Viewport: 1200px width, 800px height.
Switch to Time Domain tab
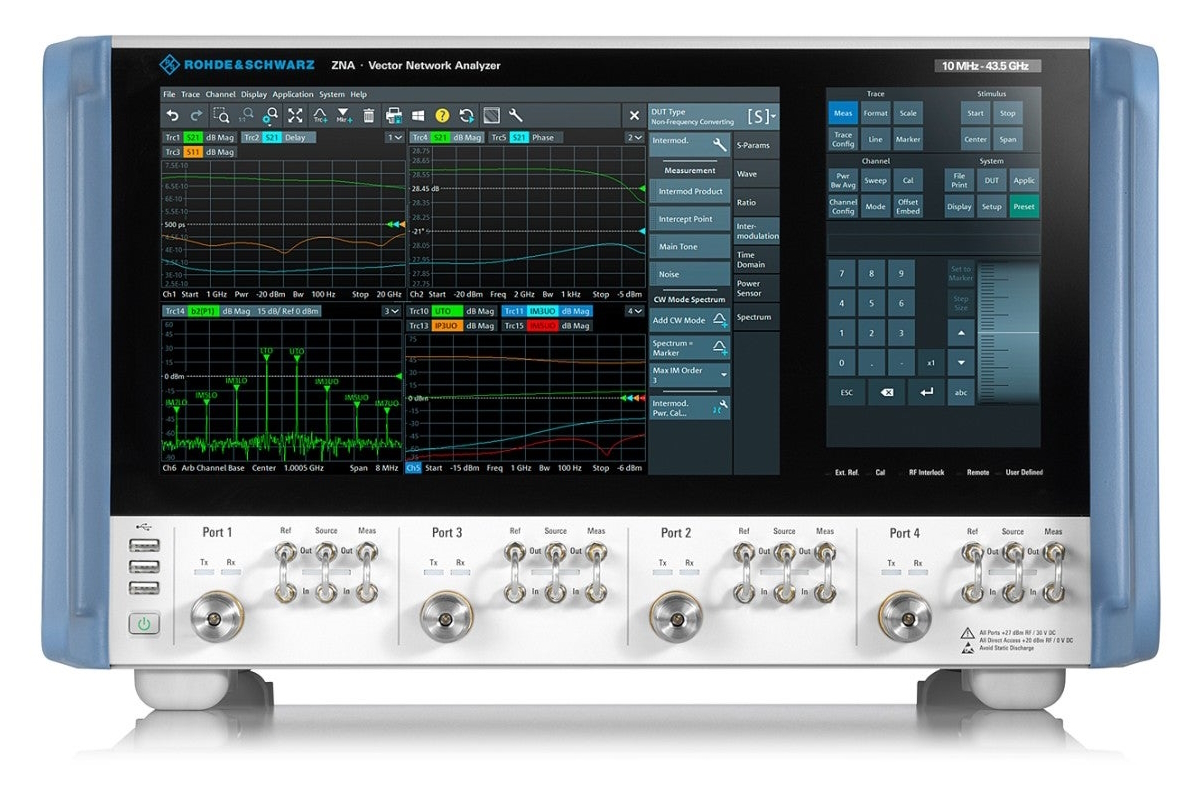pos(756,260)
